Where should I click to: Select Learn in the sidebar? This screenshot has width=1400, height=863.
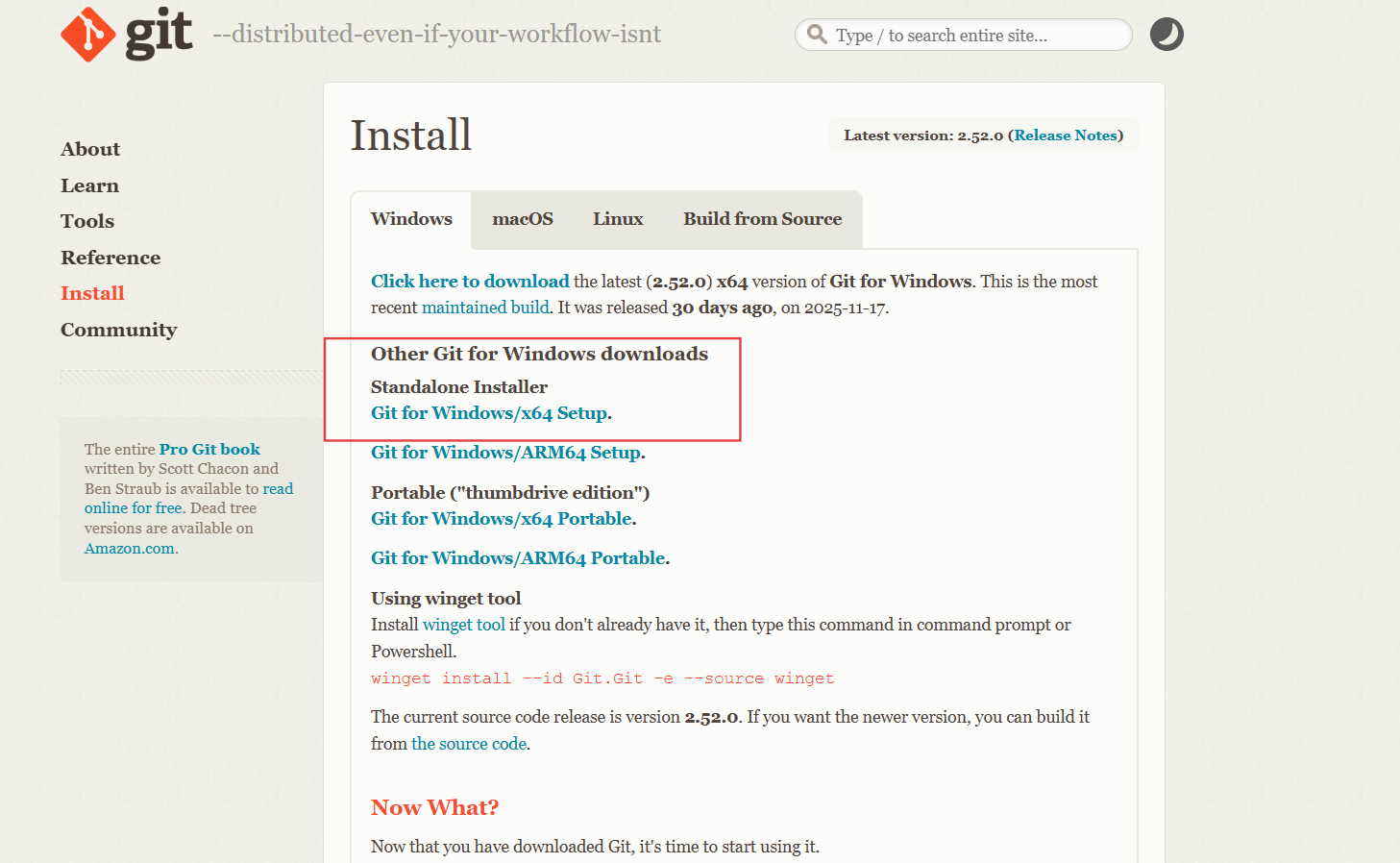pos(89,185)
